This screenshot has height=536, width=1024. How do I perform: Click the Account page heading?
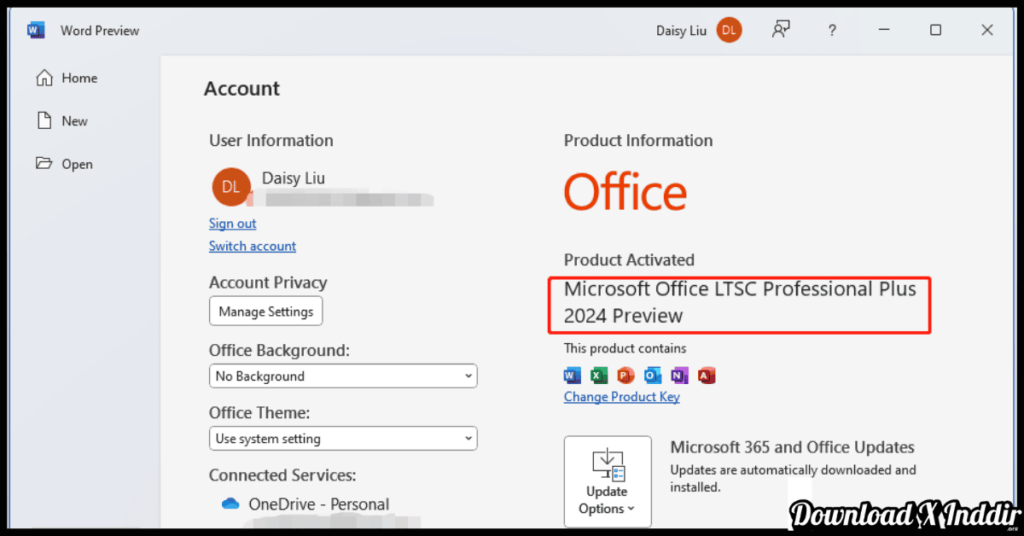coord(242,88)
